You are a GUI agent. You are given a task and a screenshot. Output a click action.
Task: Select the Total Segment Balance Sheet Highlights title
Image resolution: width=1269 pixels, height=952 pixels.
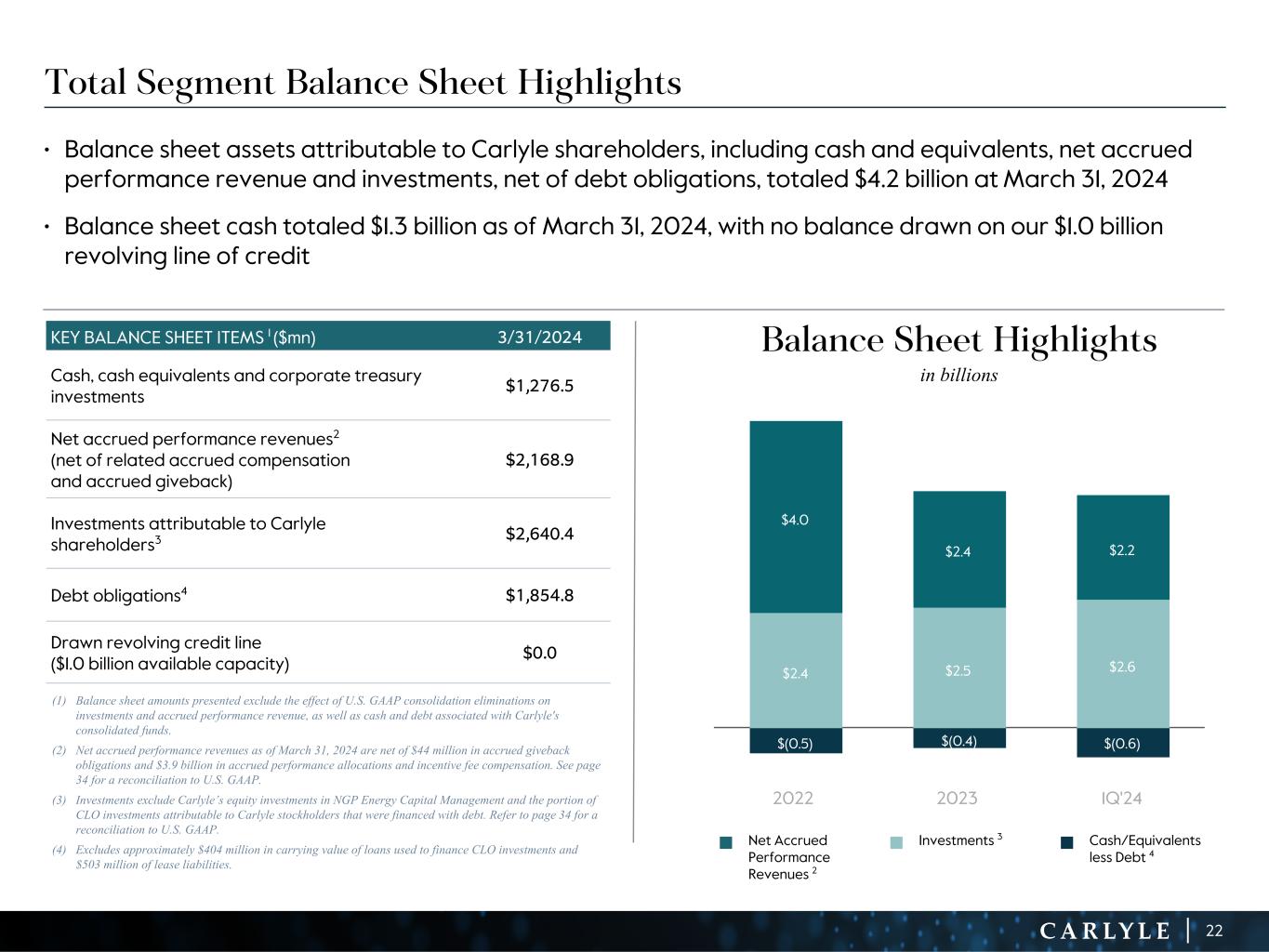pyautogui.click(x=363, y=83)
